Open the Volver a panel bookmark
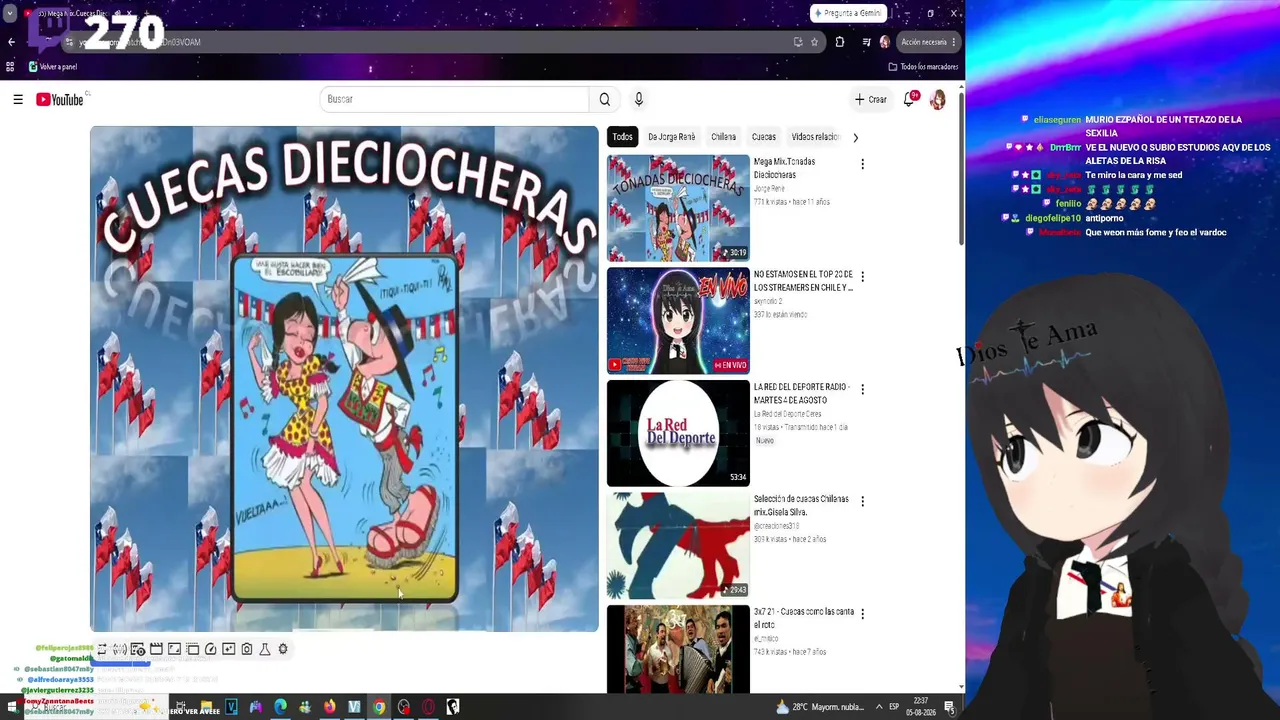Viewport: 1280px width, 720px height. point(53,67)
